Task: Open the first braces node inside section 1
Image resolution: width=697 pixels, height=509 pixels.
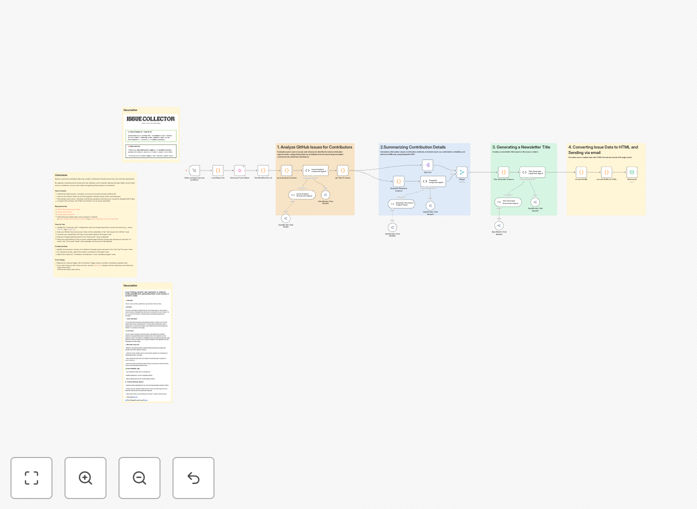Action: coord(287,170)
